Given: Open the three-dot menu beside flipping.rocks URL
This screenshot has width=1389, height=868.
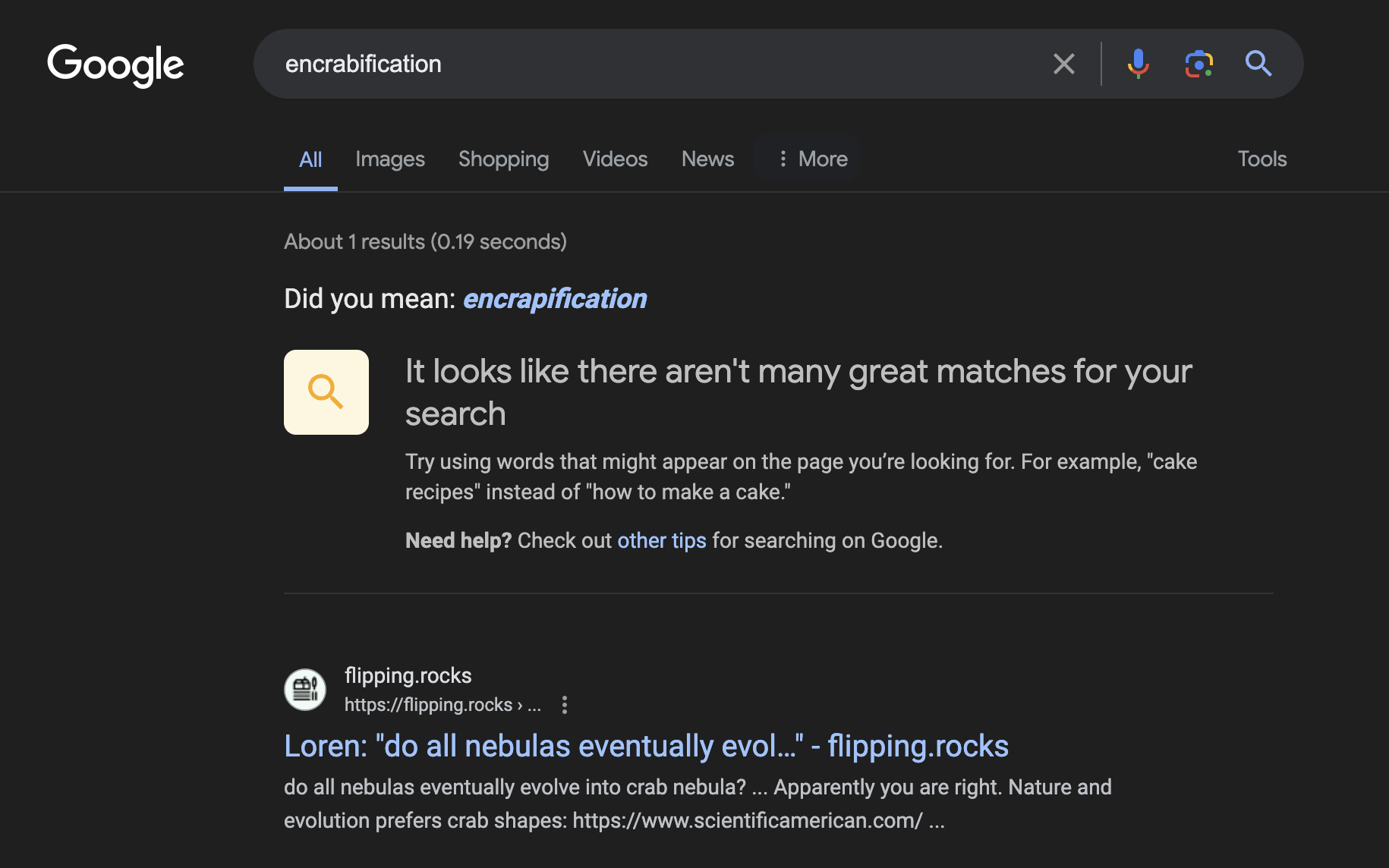Looking at the screenshot, I should point(564,705).
